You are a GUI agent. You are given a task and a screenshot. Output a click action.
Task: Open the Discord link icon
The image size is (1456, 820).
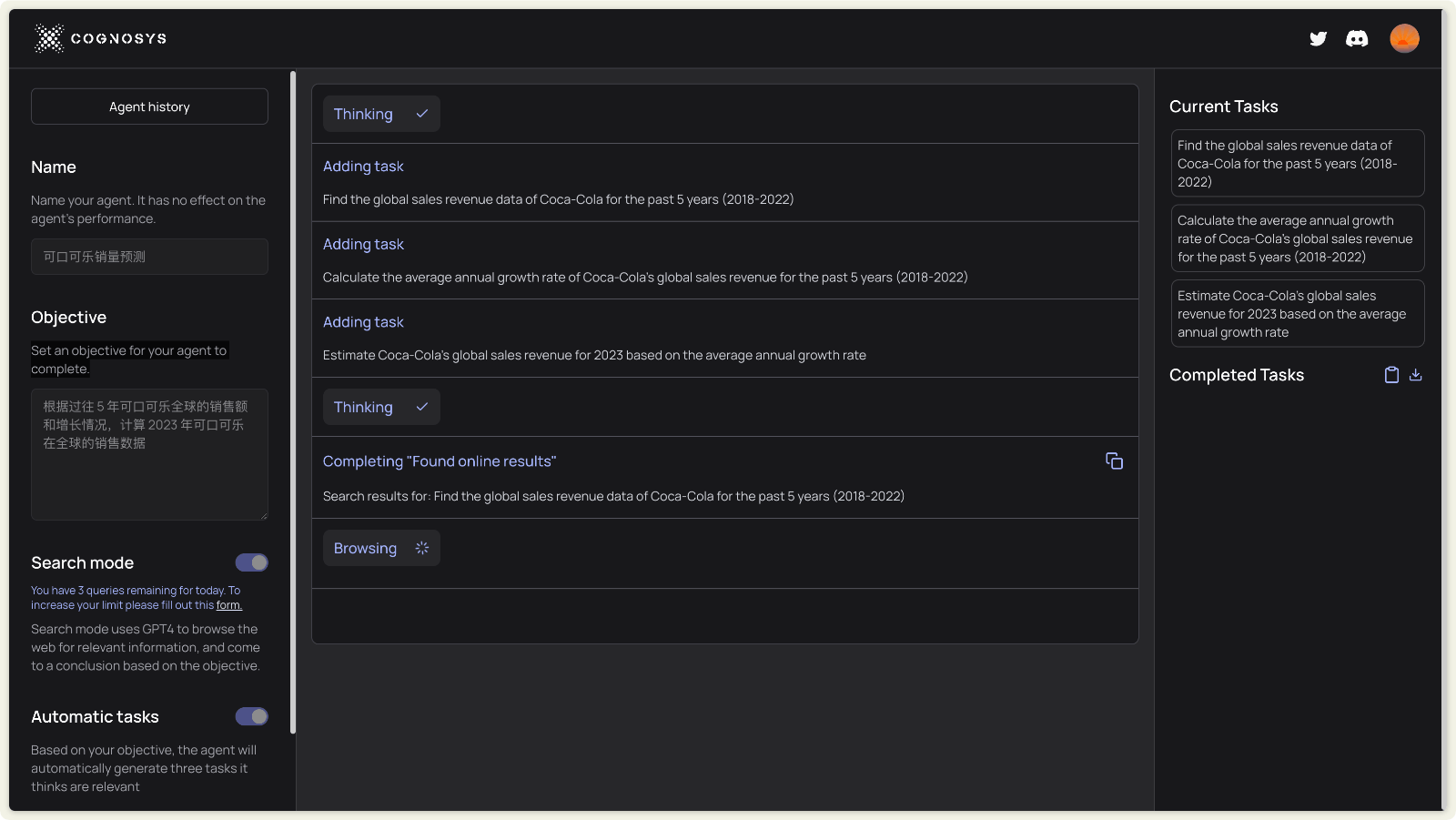tap(1357, 38)
